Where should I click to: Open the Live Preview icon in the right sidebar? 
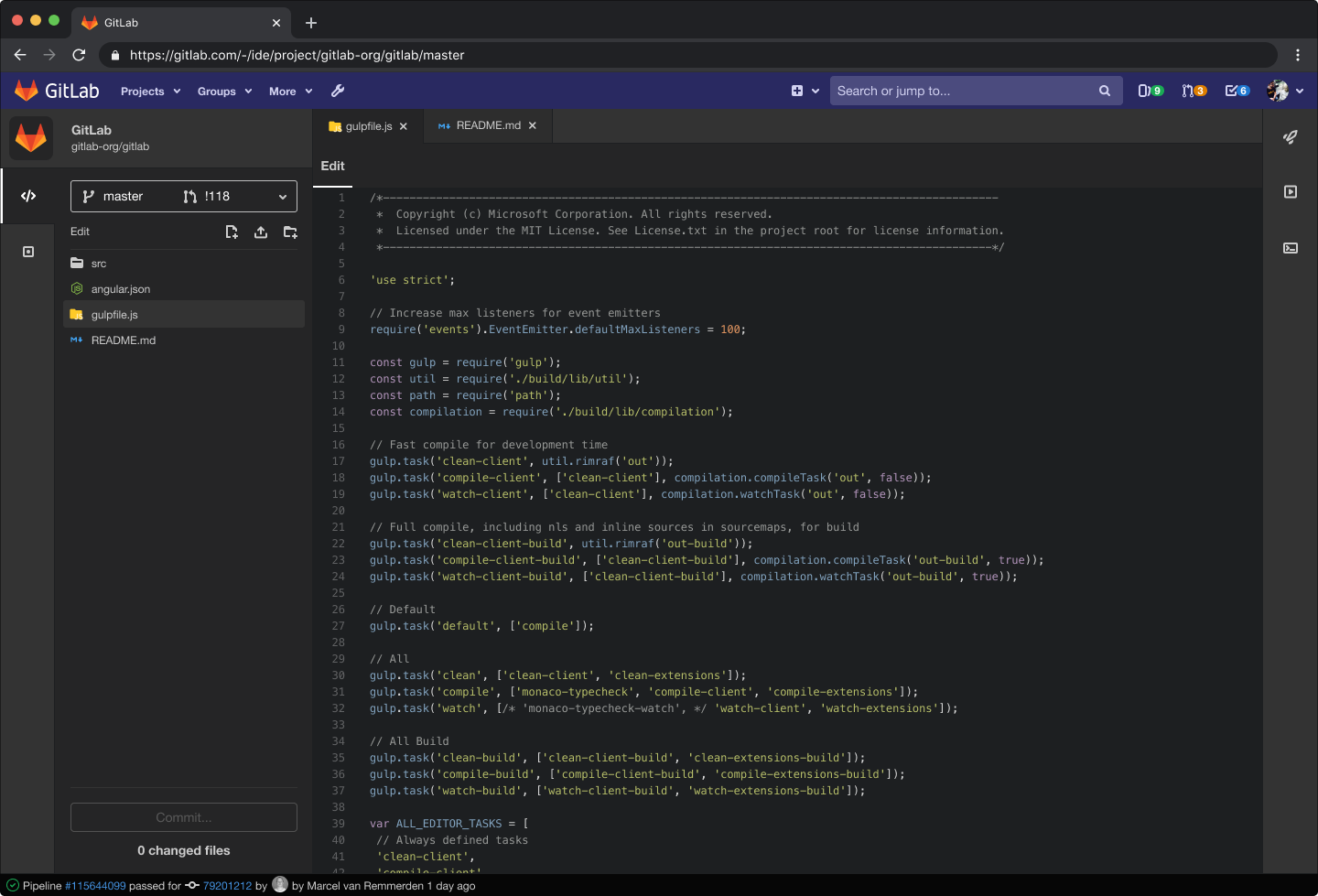coord(1291,191)
